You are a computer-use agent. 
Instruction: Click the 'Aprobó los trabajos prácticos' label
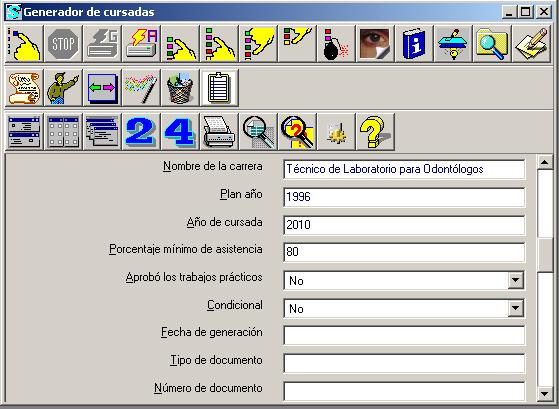click(x=194, y=277)
